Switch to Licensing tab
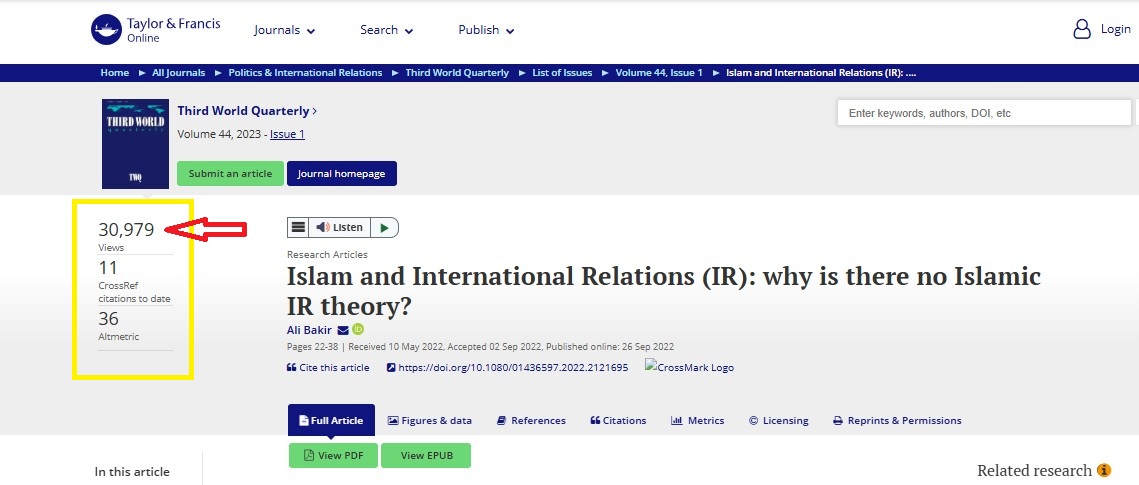1139x485 pixels. (x=778, y=420)
